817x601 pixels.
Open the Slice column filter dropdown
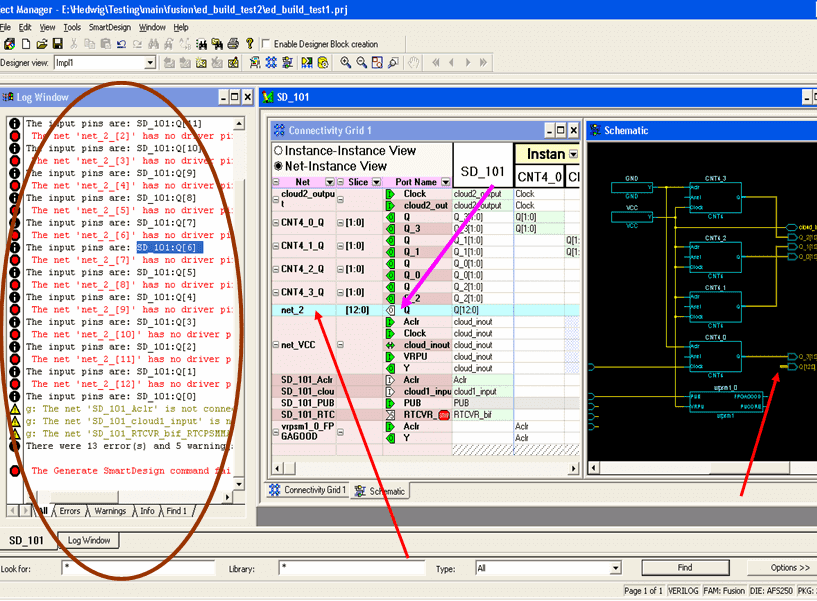(376, 182)
